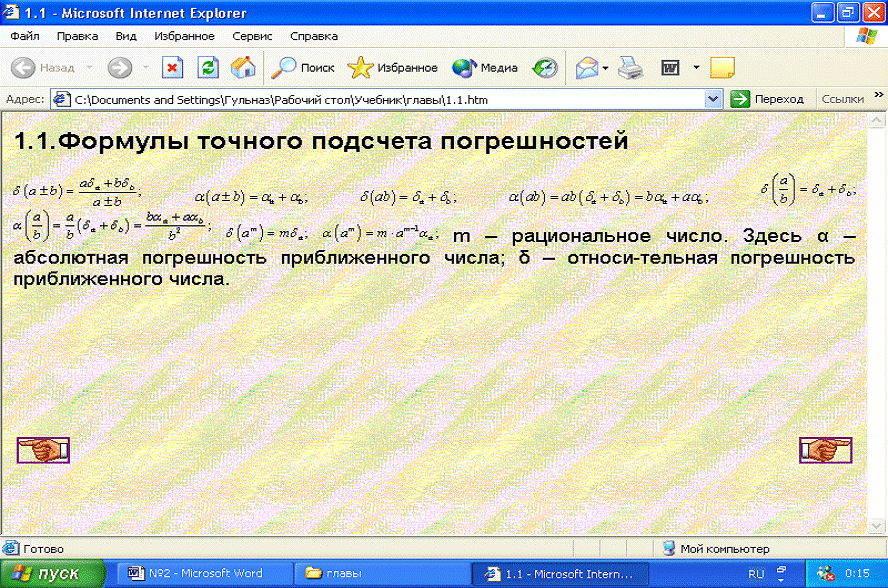Click the left pointing-hand navigation image
The image size is (888, 588).
click(x=43, y=450)
